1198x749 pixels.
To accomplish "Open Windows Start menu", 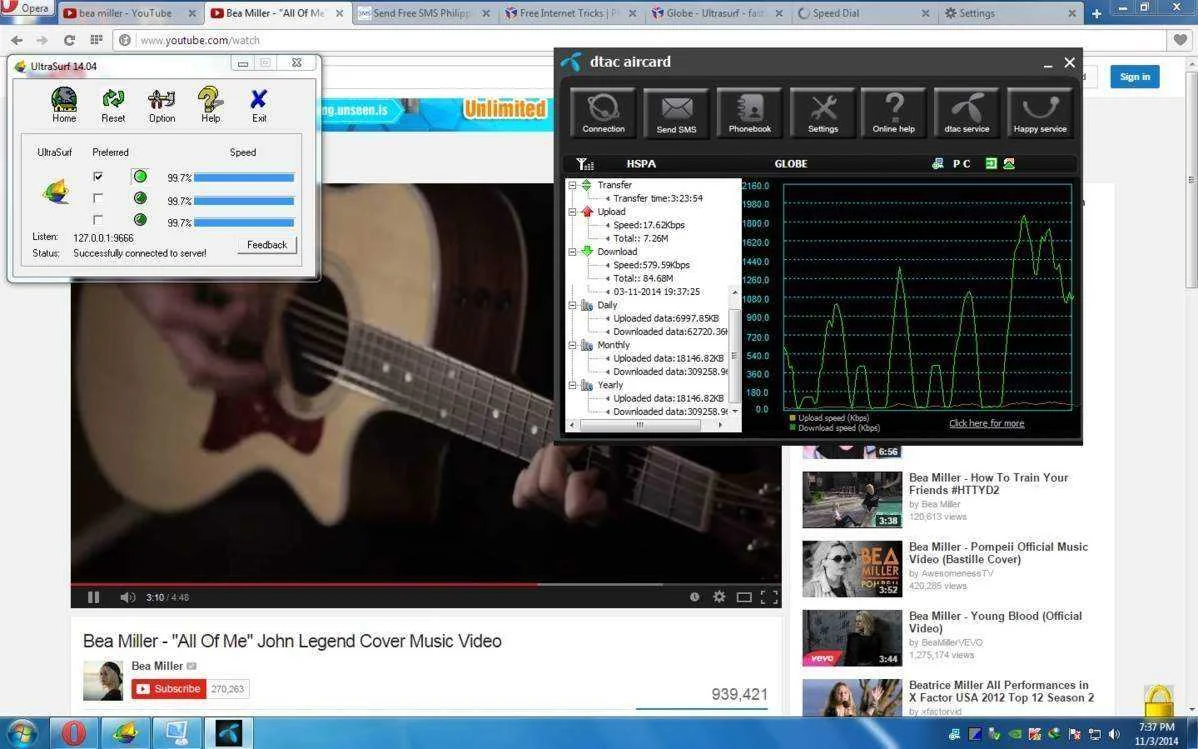I will (21, 732).
